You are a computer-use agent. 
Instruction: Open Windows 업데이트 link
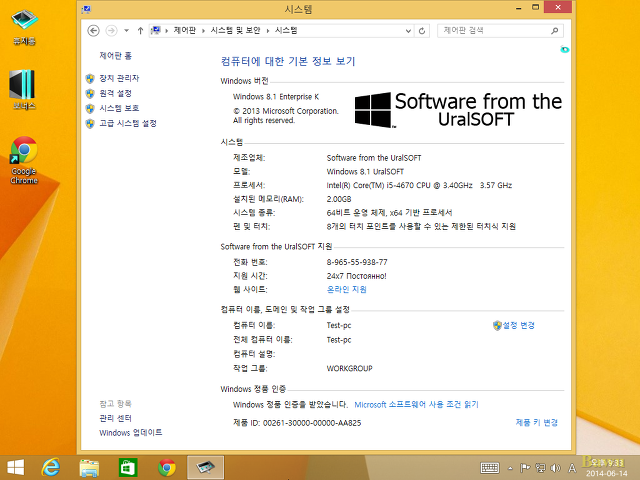pyautogui.click(x=131, y=432)
